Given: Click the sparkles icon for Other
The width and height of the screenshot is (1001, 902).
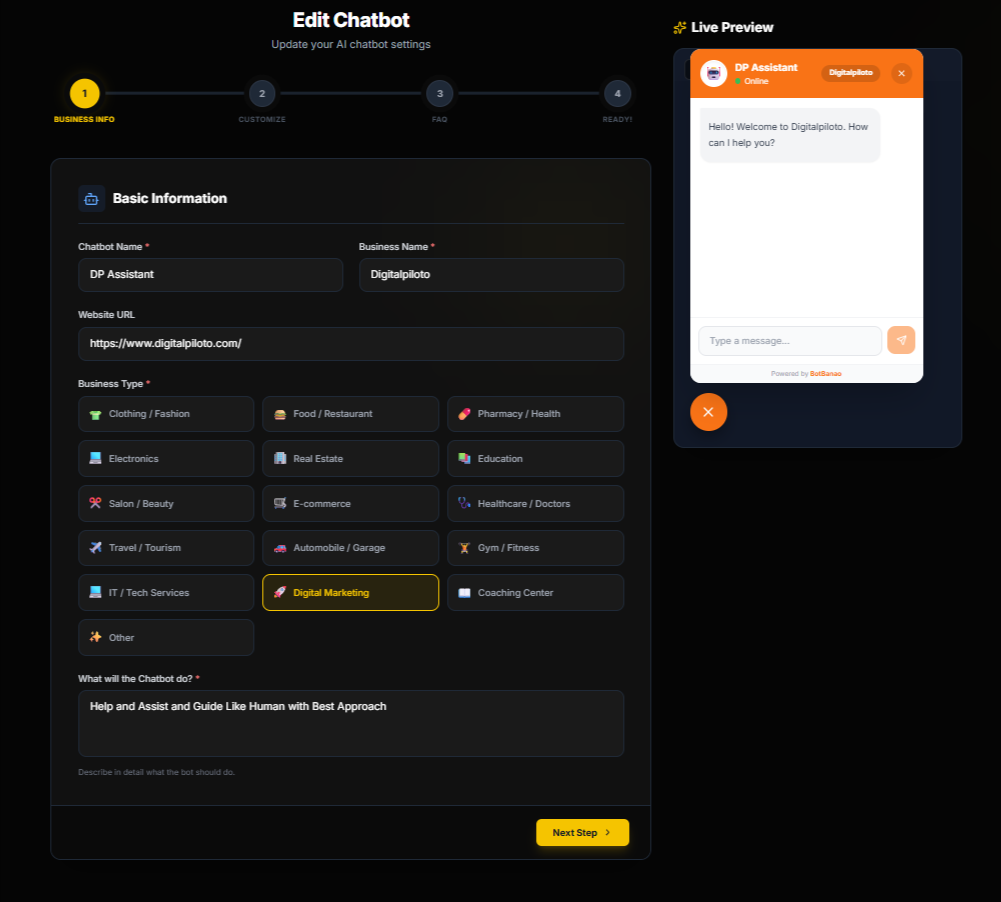Looking at the screenshot, I should (x=95, y=637).
